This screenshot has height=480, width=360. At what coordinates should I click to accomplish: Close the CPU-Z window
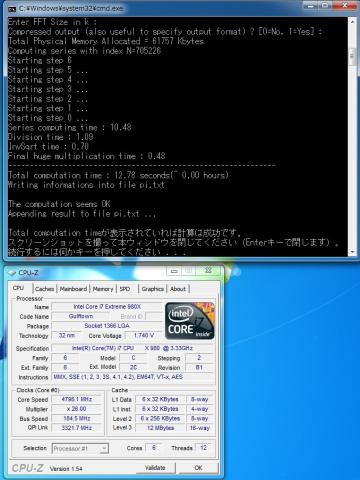tap(209, 271)
